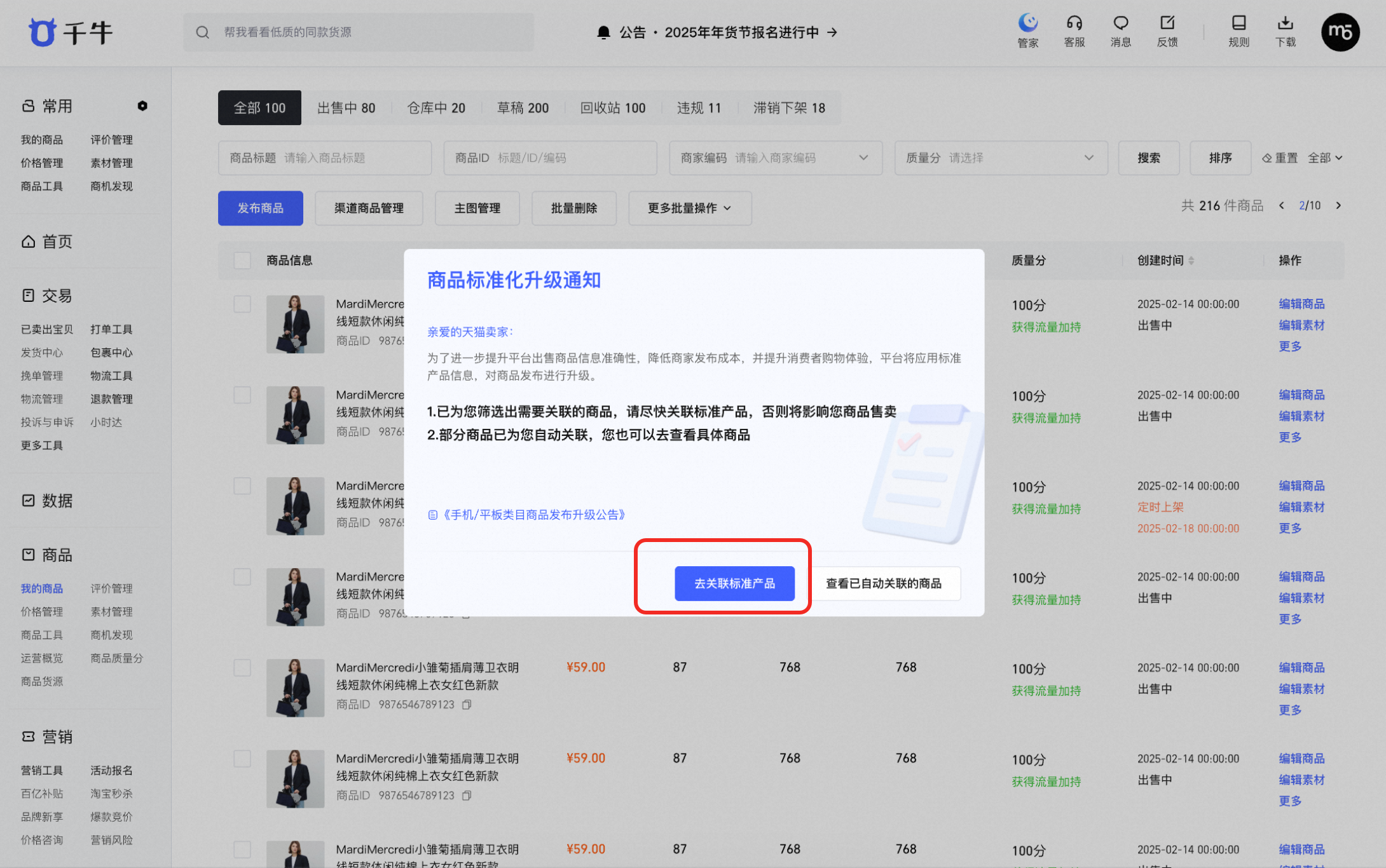Copy product ID in ¥59.00 first row
Image resolution: width=1386 pixels, height=868 pixels.
(467, 705)
